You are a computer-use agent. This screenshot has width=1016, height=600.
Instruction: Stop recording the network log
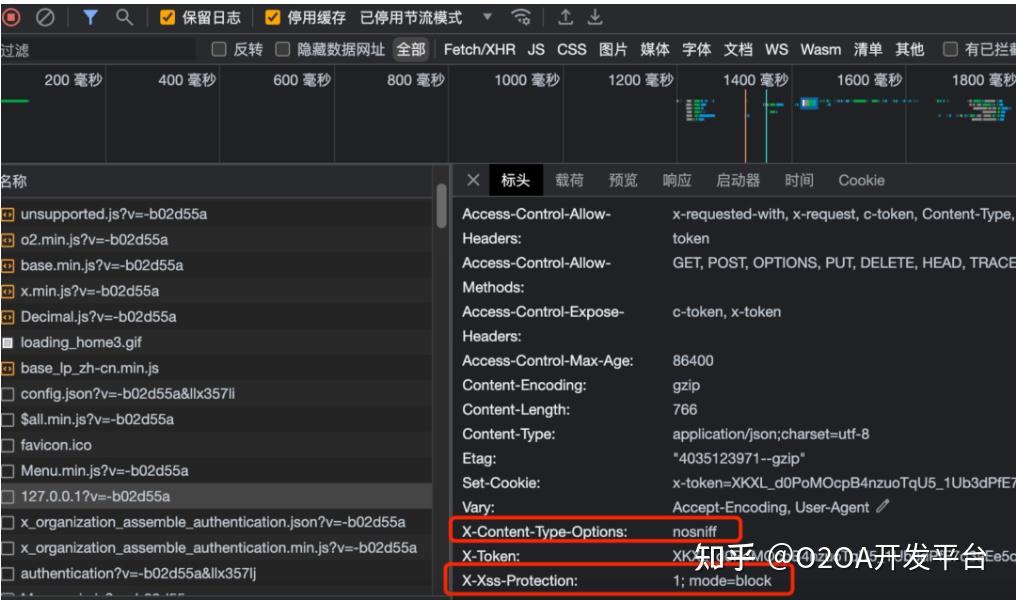tap(11, 15)
